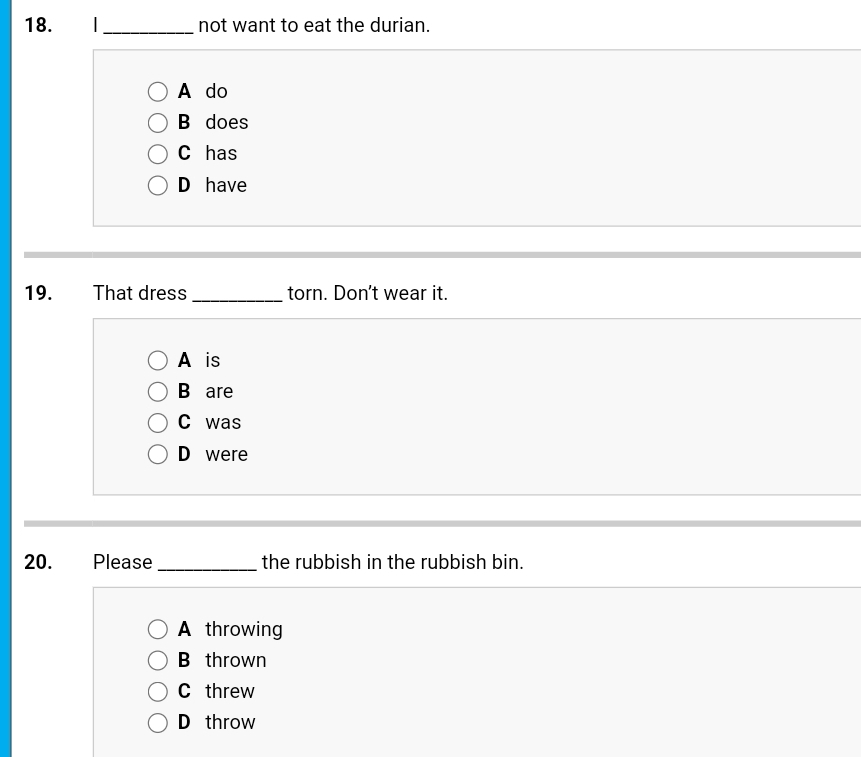Screen dimensions: 861x757
Task: Choose option A 'is' for question 19
Action: click(157, 360)
